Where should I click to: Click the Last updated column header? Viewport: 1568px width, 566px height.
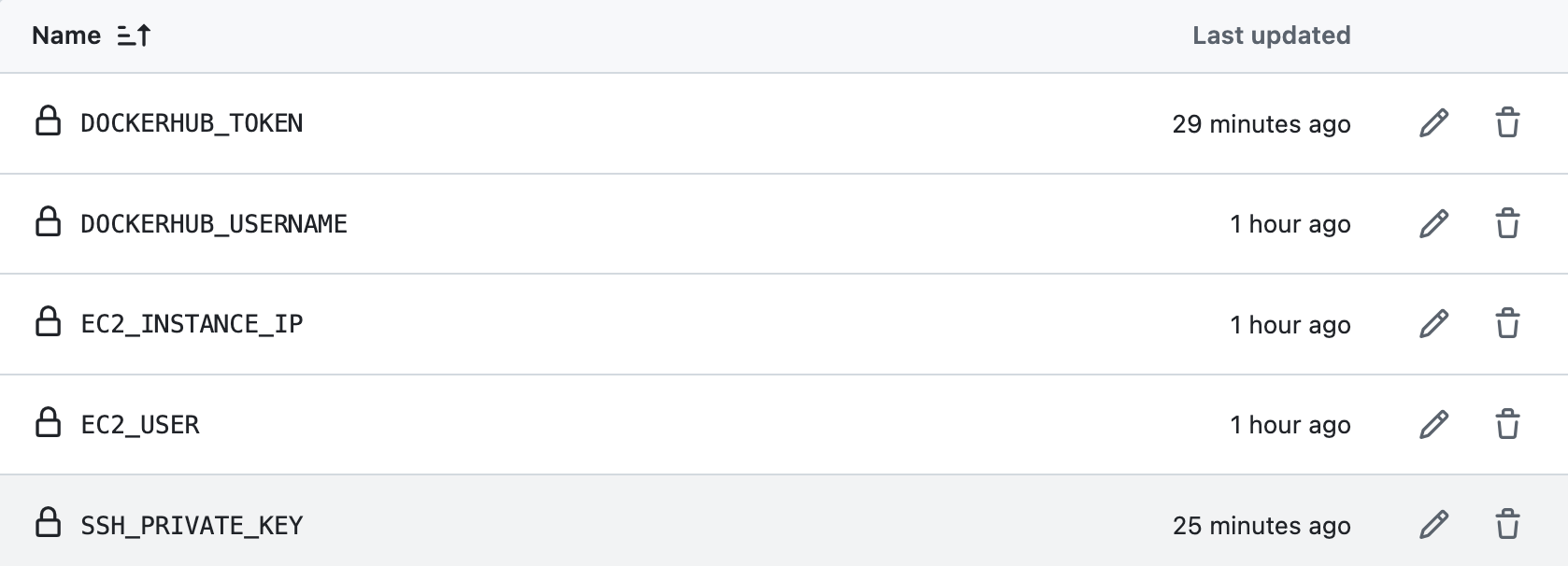point(1271,35)
